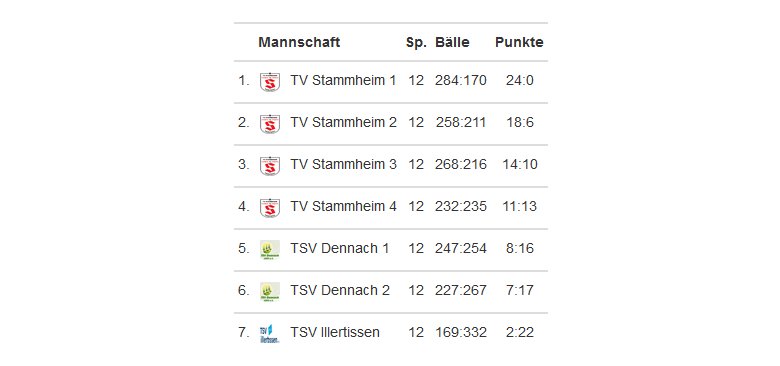Open the TV Stammheim 3 team name
780x366 pixels.
[343, 165]
